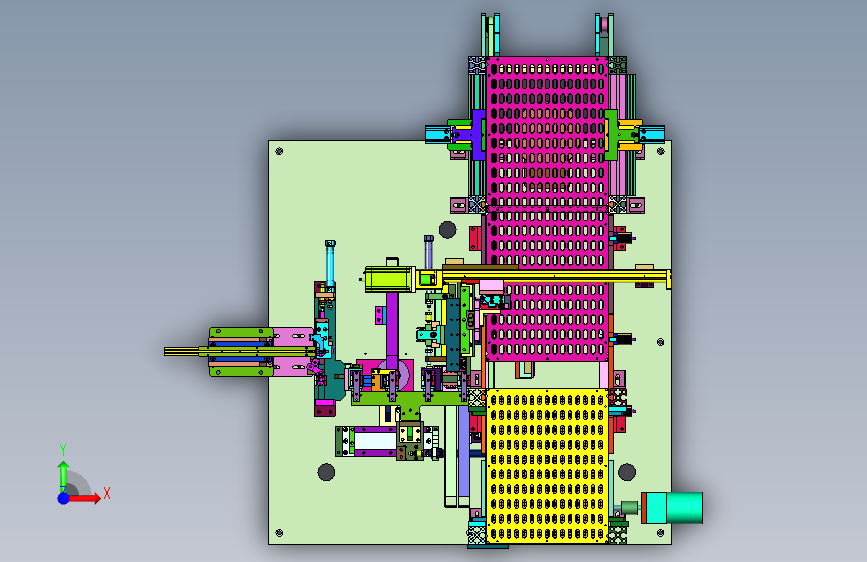Pick the long yellow rail crossing the magenta tray

[x=556, y=275]
